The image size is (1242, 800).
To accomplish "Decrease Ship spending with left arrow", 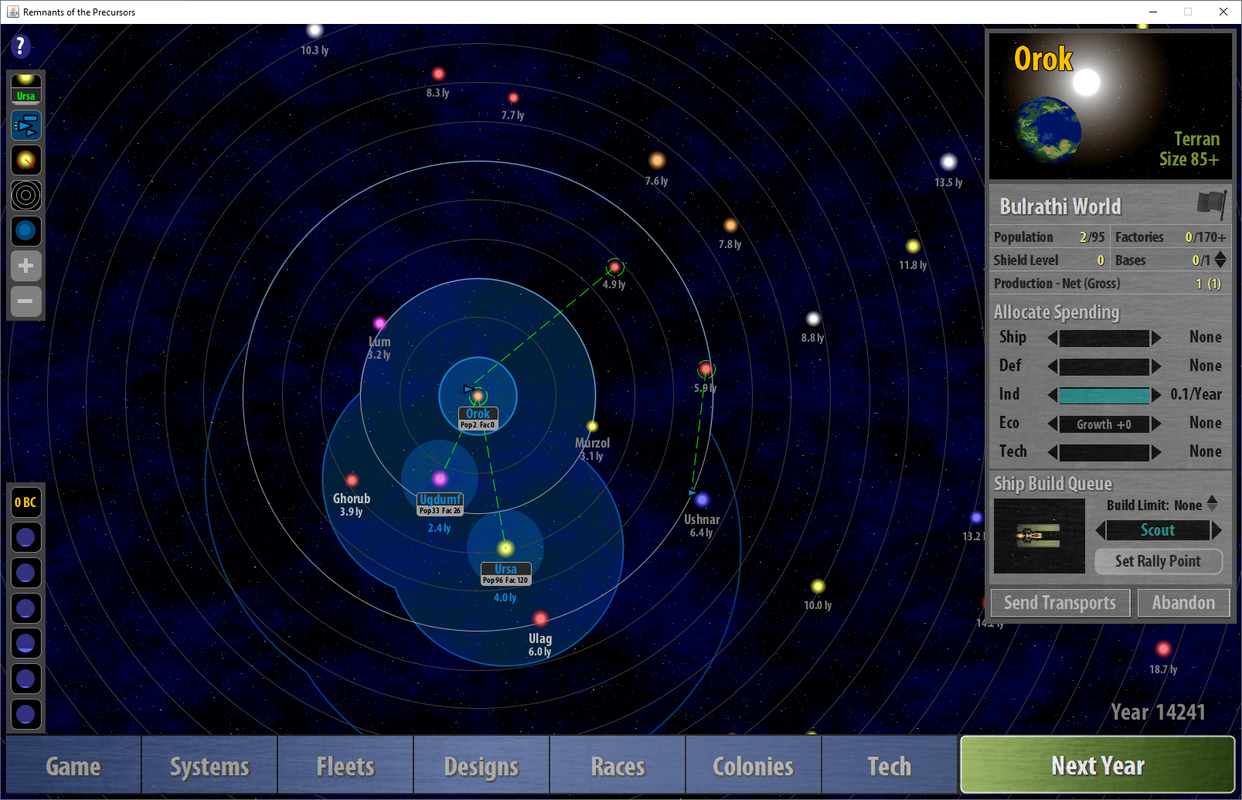I will point(1052,338).
